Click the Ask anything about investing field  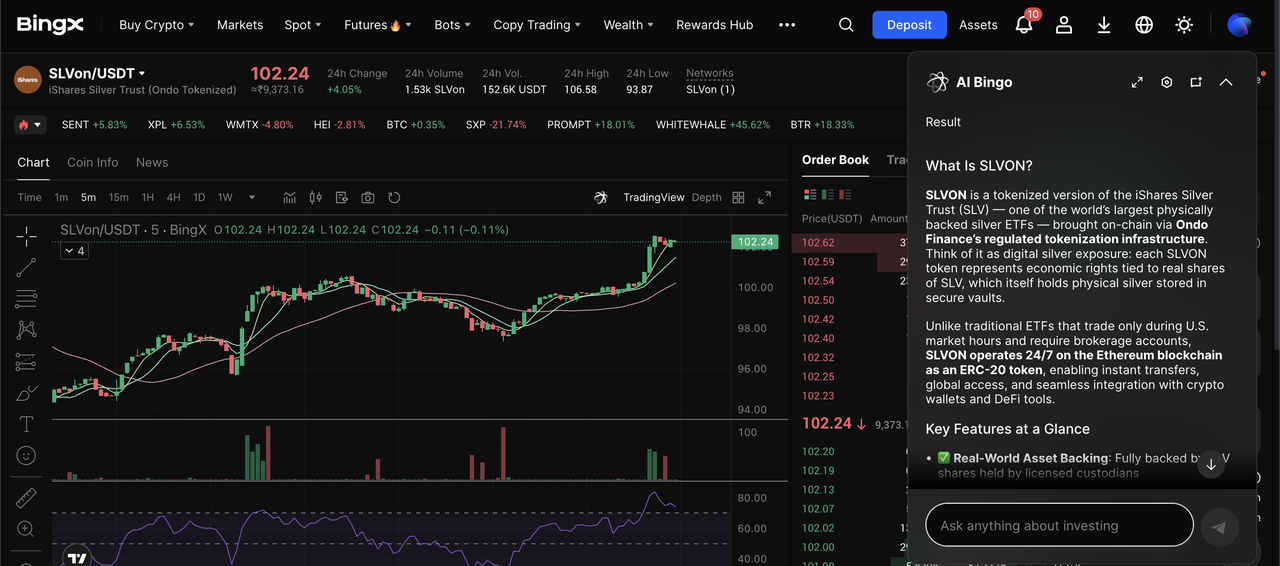1059,525
